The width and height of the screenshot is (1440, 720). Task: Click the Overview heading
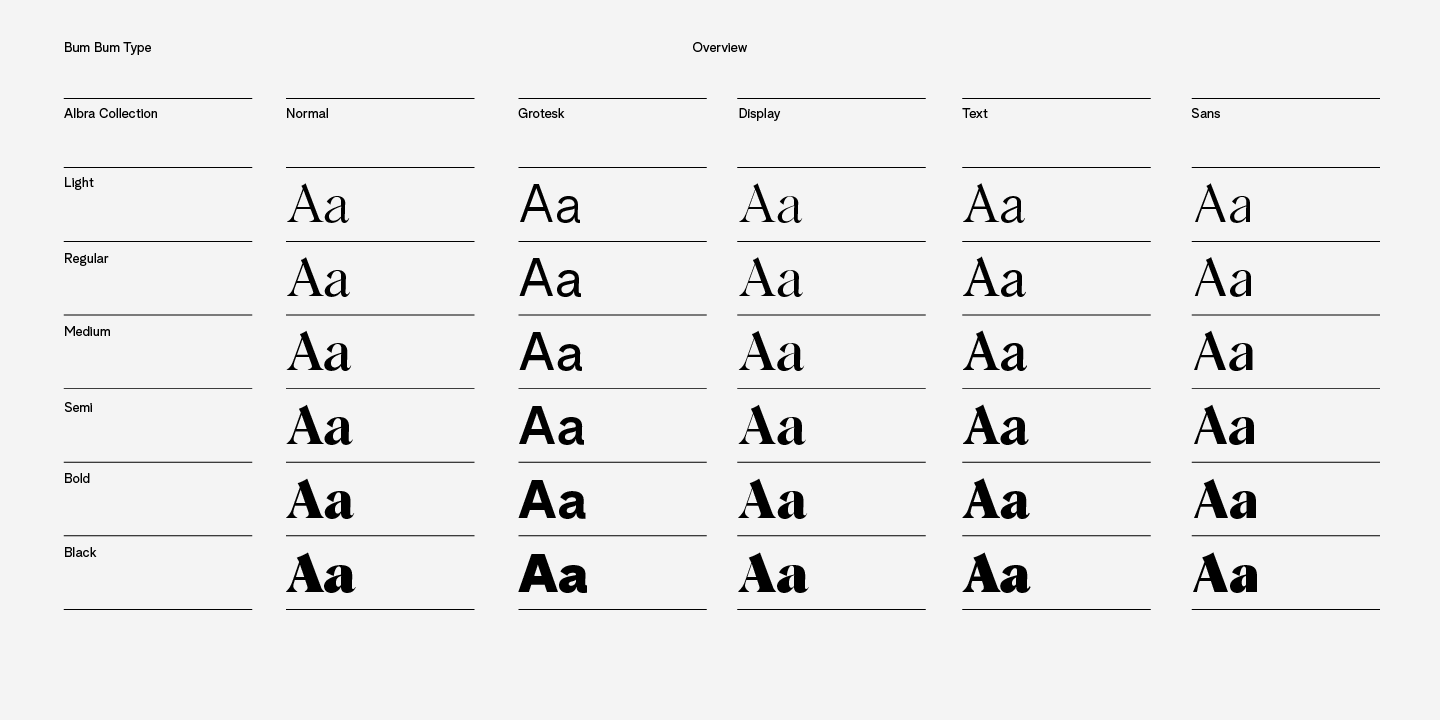[719, 48]
